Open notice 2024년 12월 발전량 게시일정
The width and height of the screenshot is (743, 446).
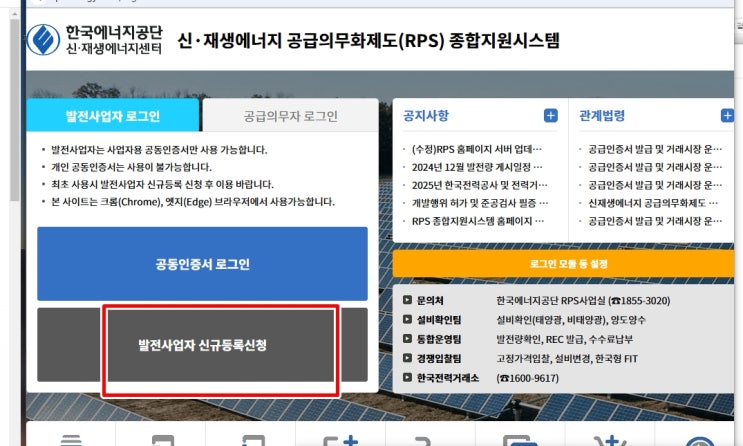(x=477, y=167)
